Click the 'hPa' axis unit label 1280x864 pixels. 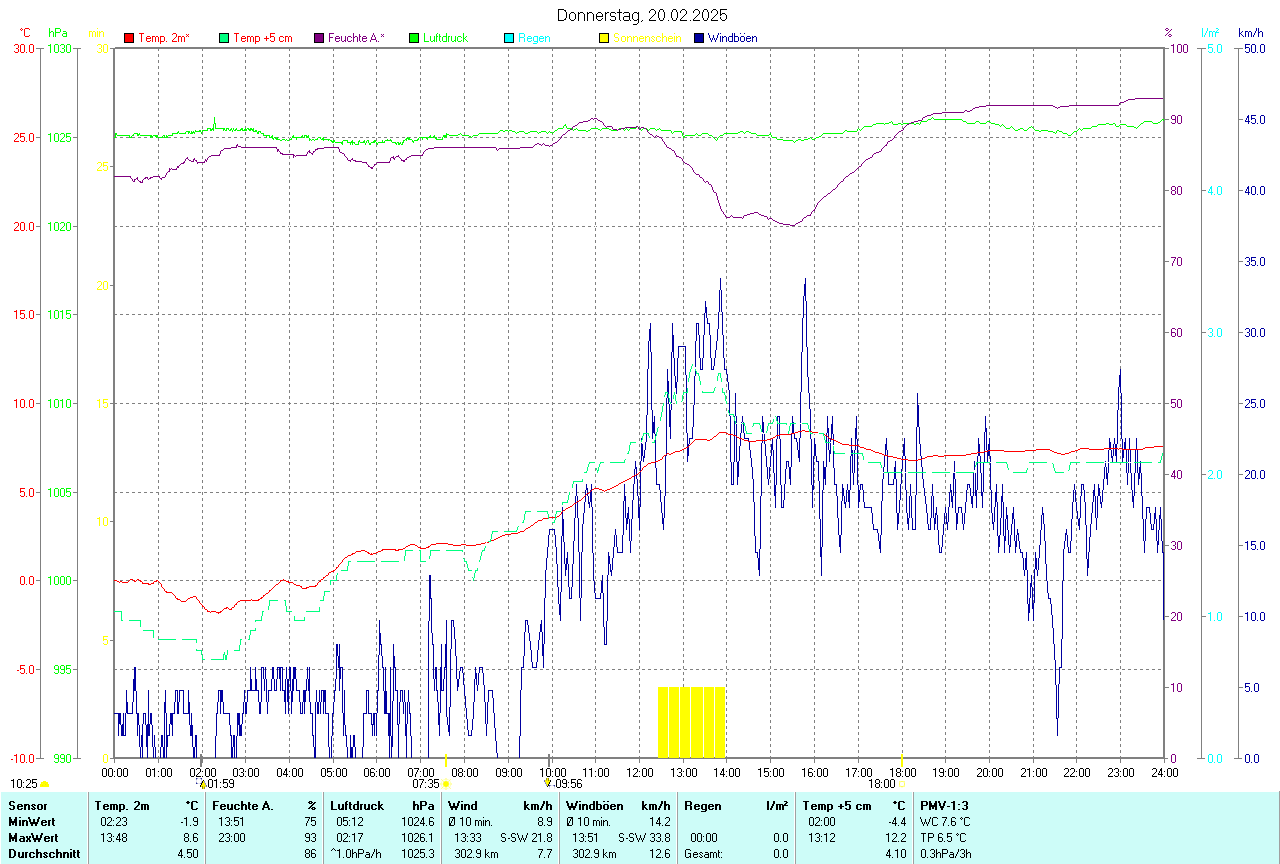58,33
